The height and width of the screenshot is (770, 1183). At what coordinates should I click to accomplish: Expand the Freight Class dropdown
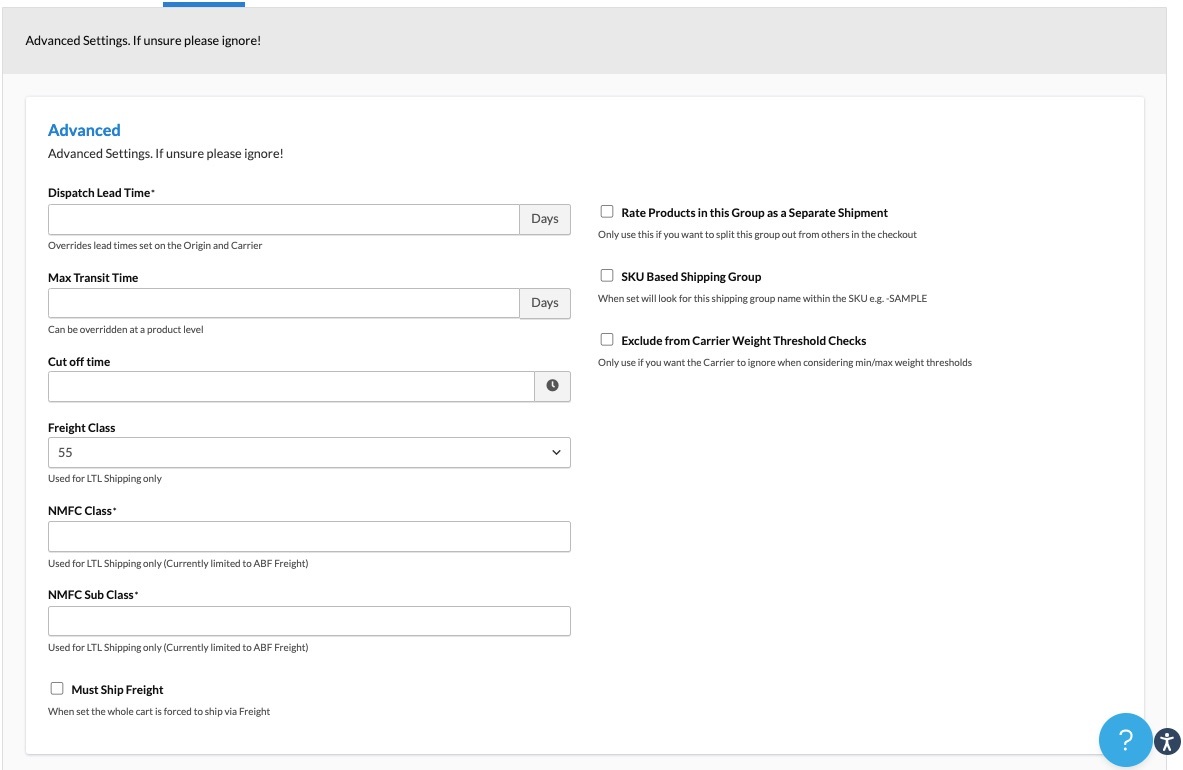coord(309,452)
